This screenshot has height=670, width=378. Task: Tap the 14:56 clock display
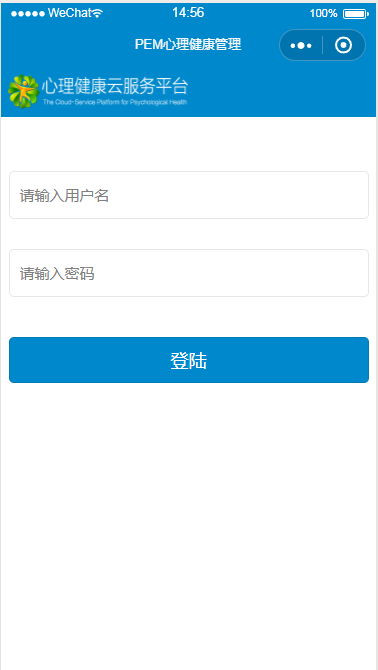tap(188, 13)
